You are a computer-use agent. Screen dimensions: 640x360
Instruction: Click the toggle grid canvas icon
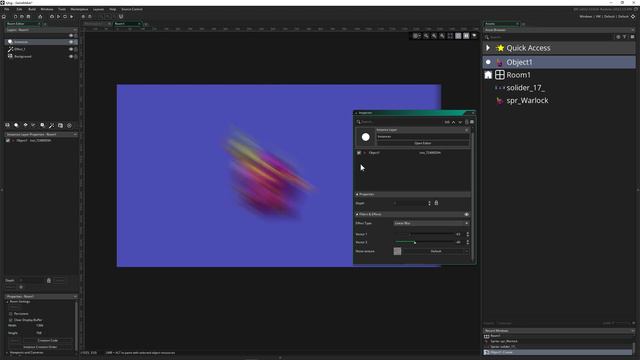click(x=416, y=36)
